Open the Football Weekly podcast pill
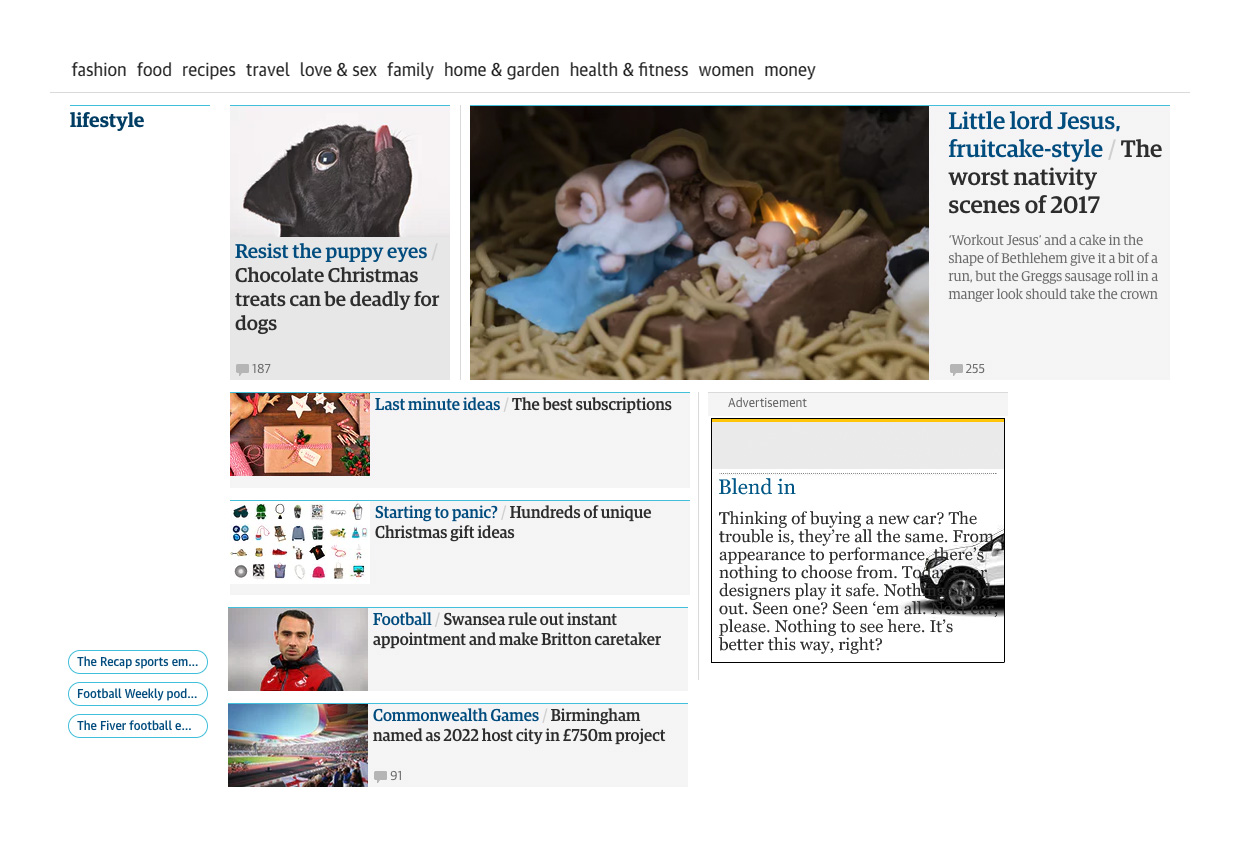 138,694
